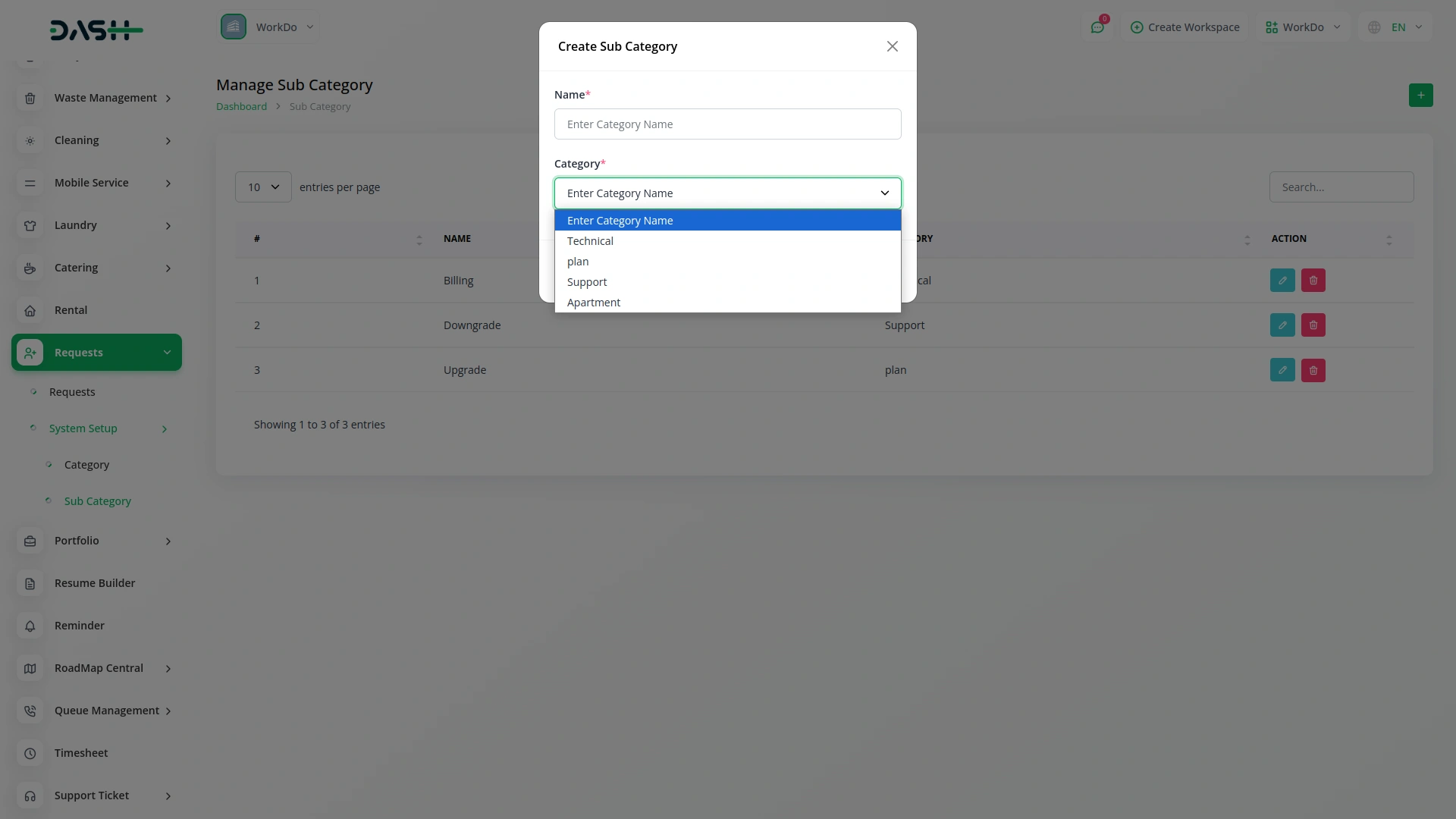Click the delete icon for Upgrade row
This screenshot has width=1456, height=819.
coord(1313,371)
